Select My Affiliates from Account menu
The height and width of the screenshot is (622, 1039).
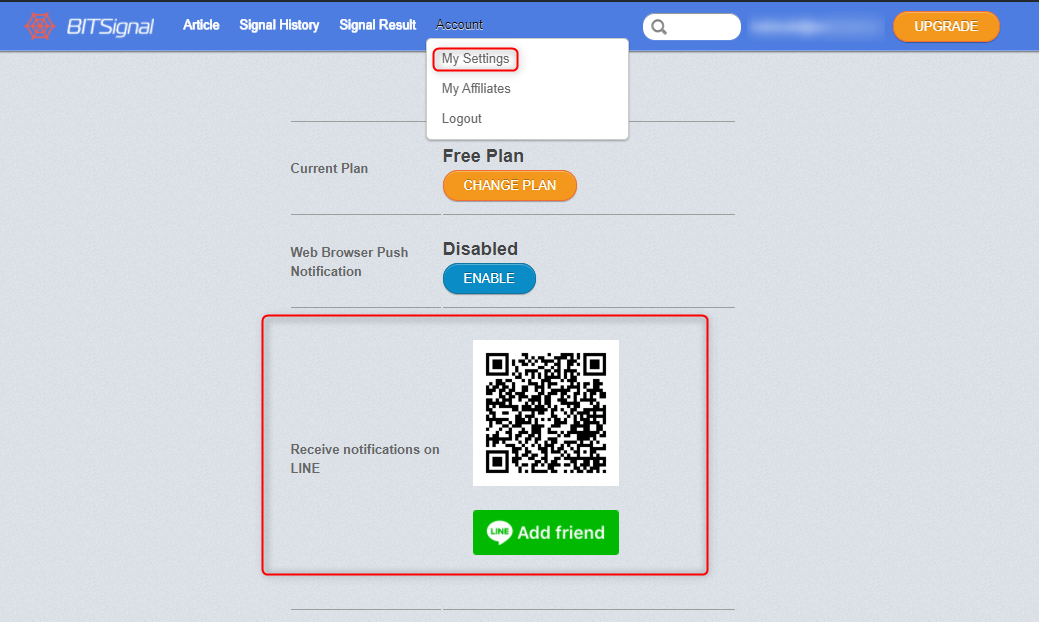(x=476, y=89)
